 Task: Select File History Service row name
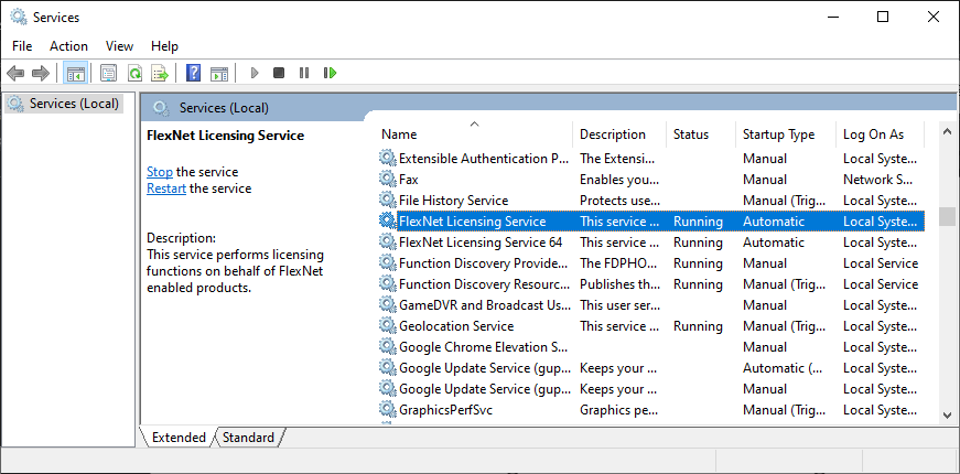tap(454, 200)
